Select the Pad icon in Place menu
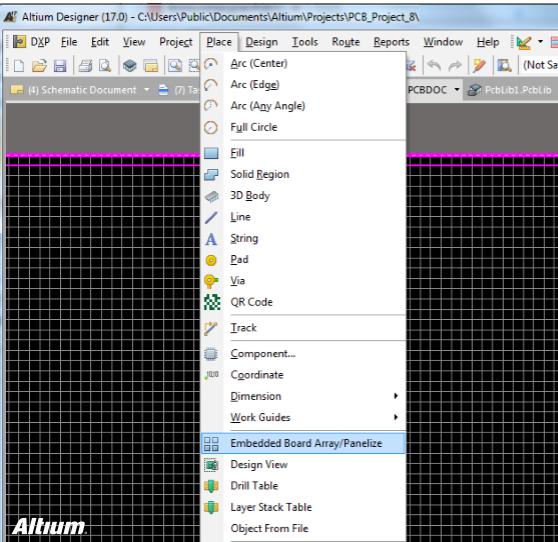This screenshot has height=542, width=558. click(x=211, y=260)
